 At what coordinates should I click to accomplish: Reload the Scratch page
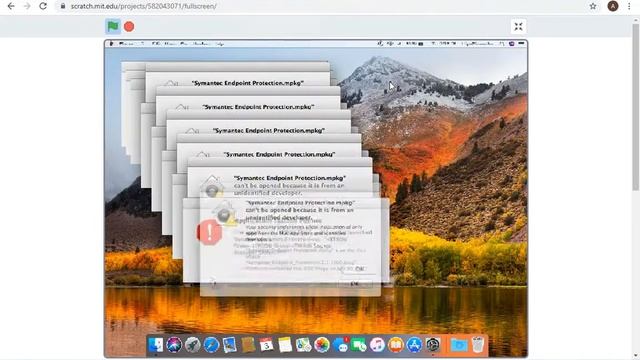[x=43, y=6]
